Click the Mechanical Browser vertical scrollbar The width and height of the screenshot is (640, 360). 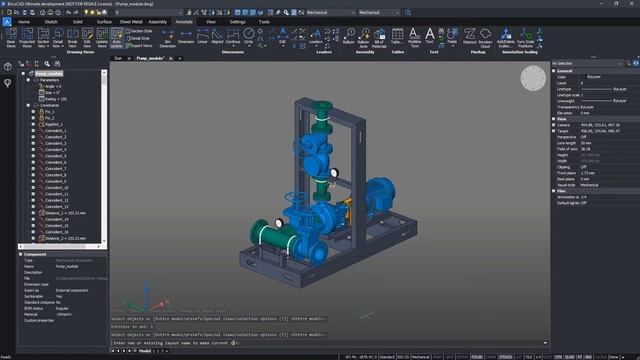pyautogui.click(x=104, y=156)
